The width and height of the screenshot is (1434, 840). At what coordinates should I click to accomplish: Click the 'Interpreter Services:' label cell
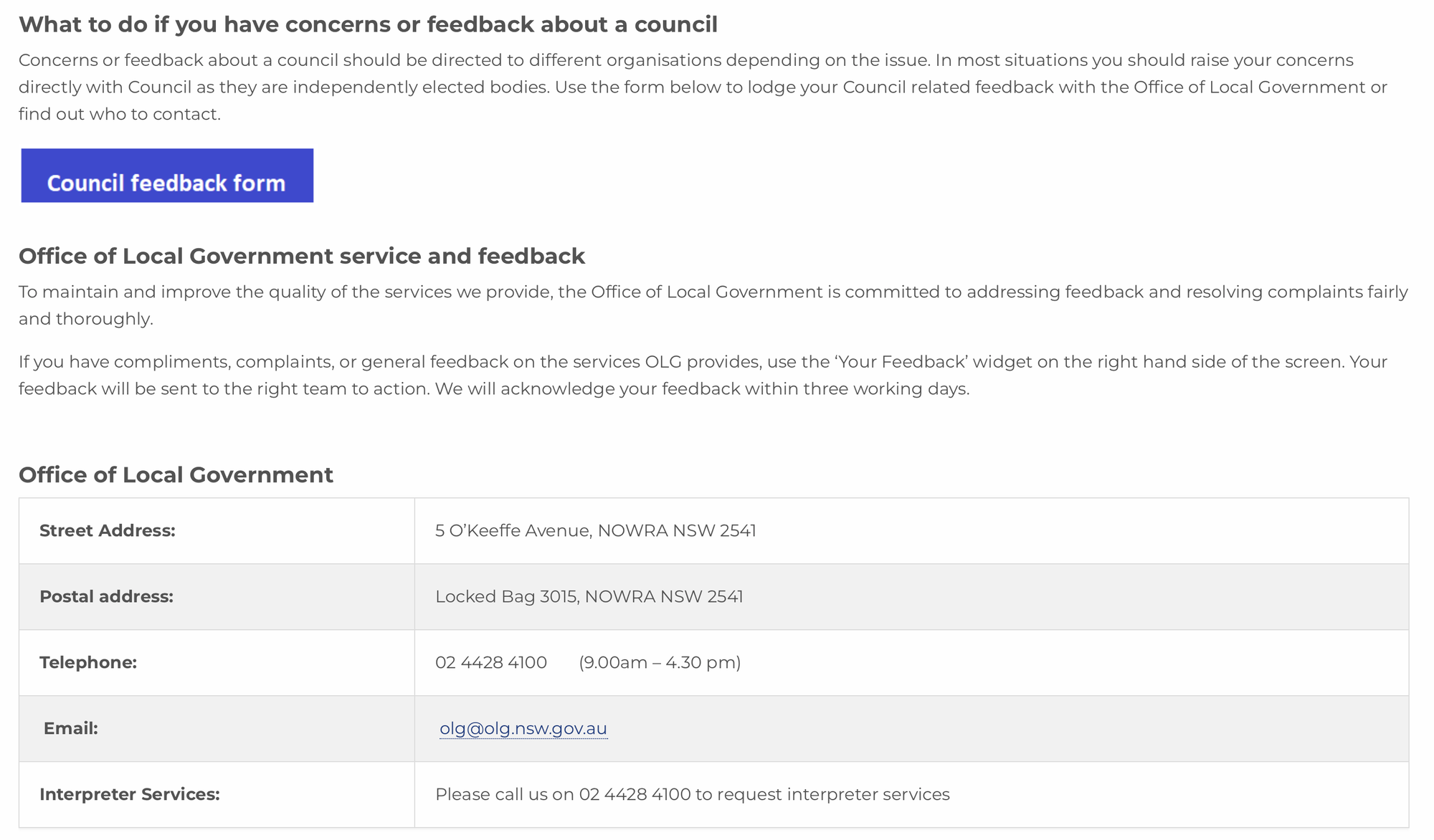130,794
